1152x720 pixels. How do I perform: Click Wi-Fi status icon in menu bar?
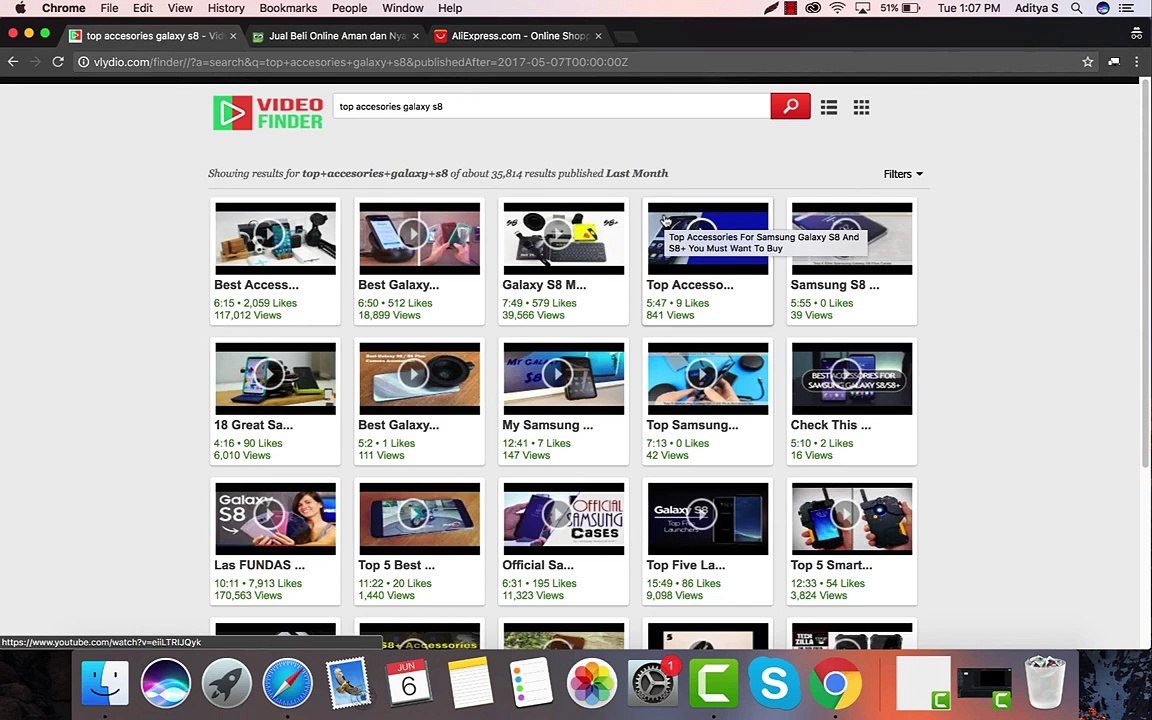pyautogui.click(x=838, y=8)
